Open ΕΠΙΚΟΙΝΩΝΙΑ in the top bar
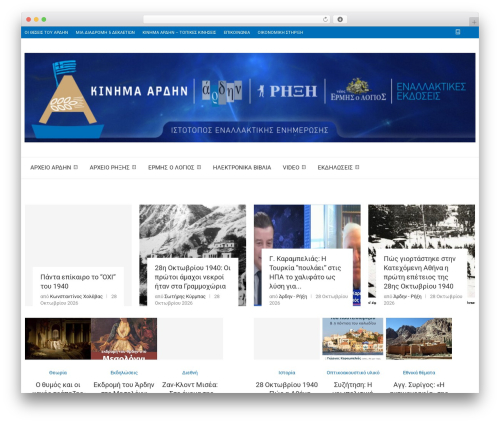The width and height of the screenshot is (500, 423). (x=237, y=32)
